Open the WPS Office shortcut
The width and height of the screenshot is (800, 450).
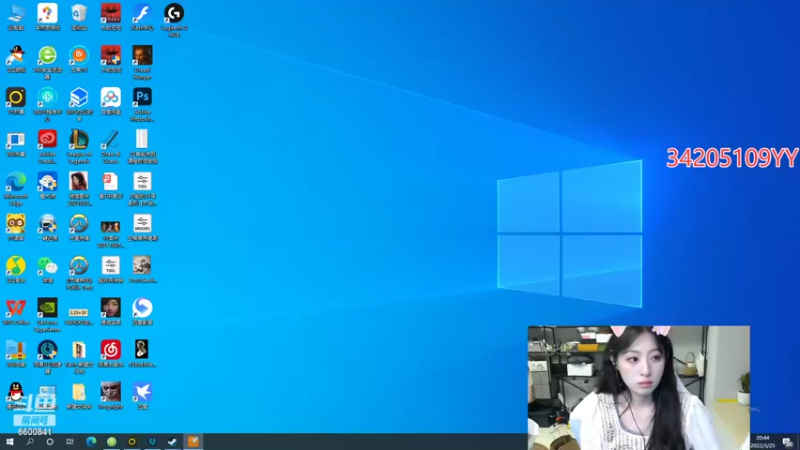pyautogui.click(x=16, y=311)
